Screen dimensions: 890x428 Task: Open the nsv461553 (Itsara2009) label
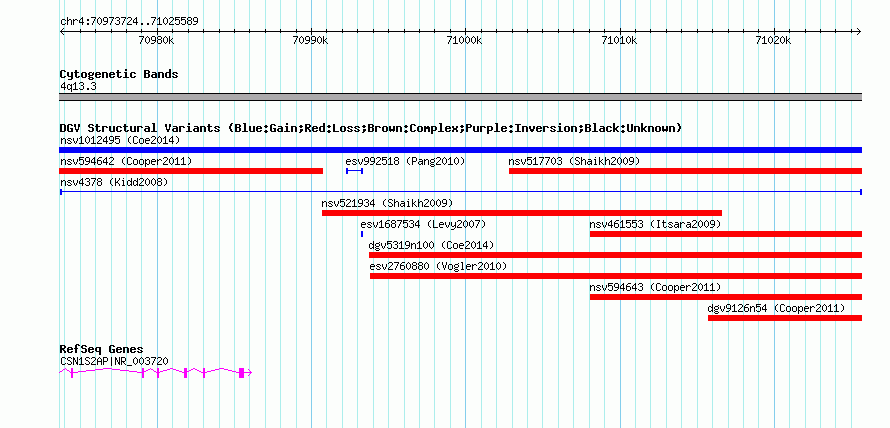click(x=655, y=224)
